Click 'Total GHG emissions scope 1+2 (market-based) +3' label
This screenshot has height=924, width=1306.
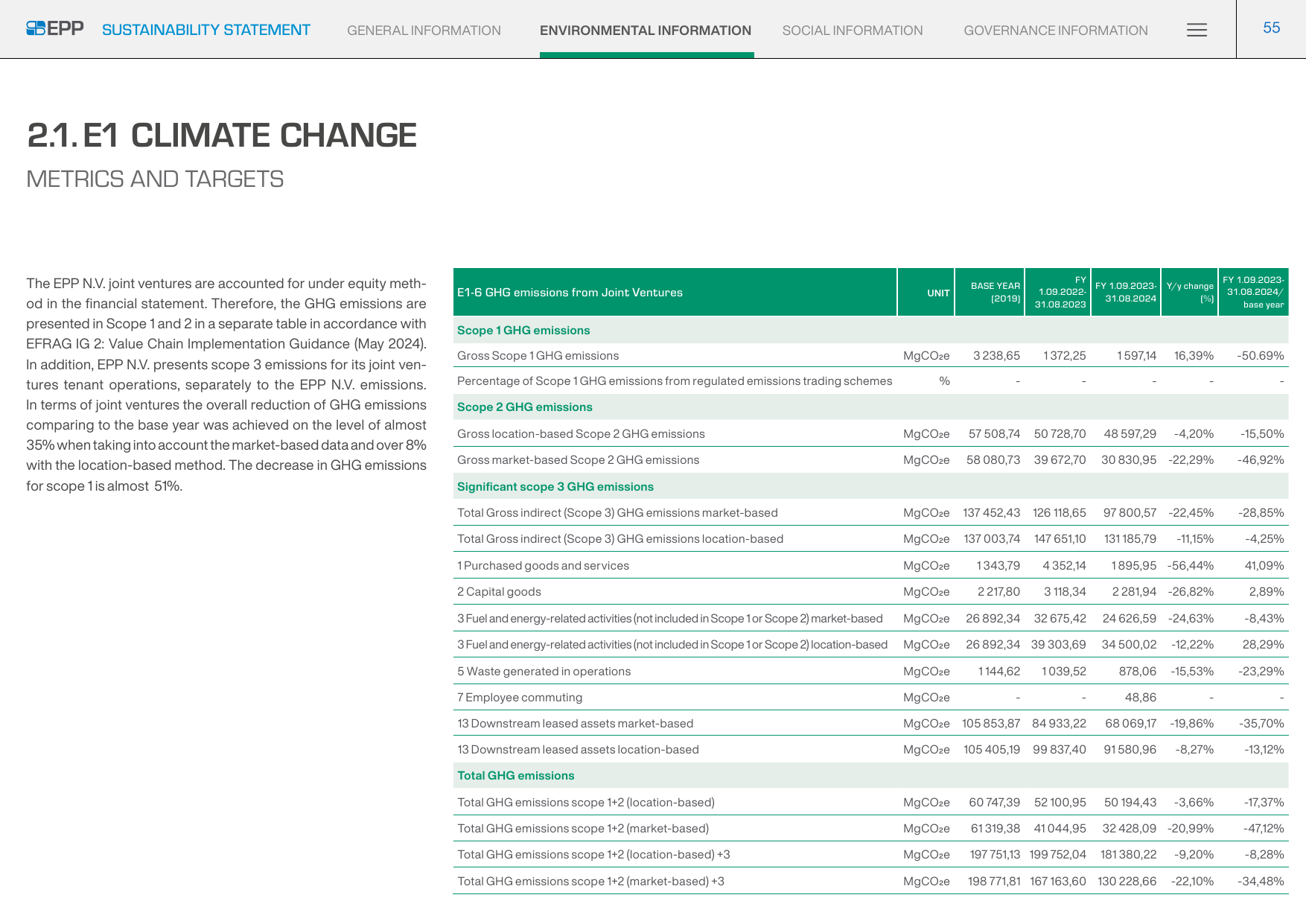click(x=590, y=882)
